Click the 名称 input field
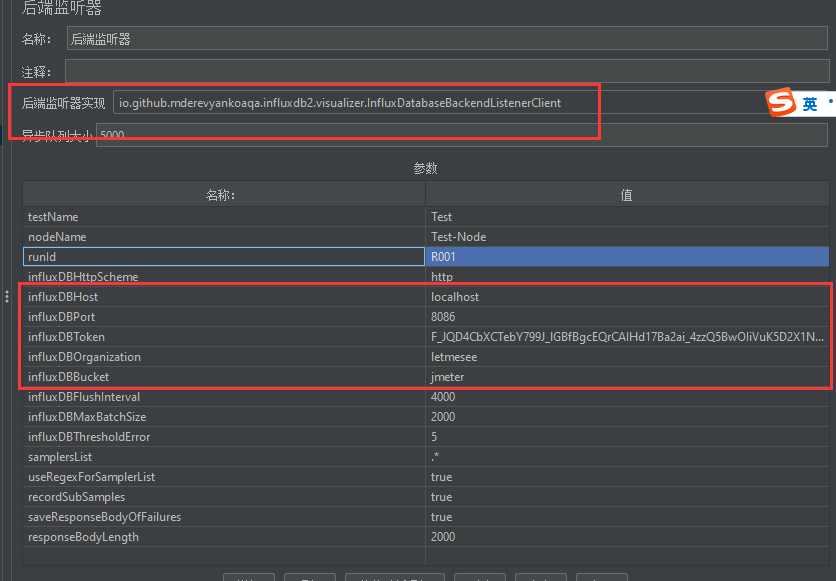The height and width of the screenshot is (581, 836). pos(447,39)
